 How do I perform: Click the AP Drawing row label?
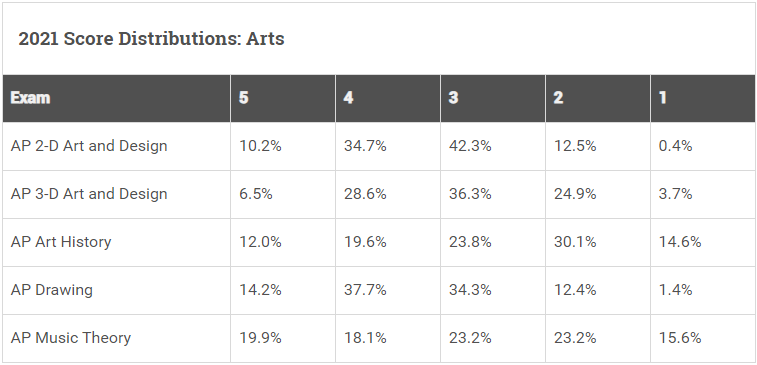pos(52,290)
